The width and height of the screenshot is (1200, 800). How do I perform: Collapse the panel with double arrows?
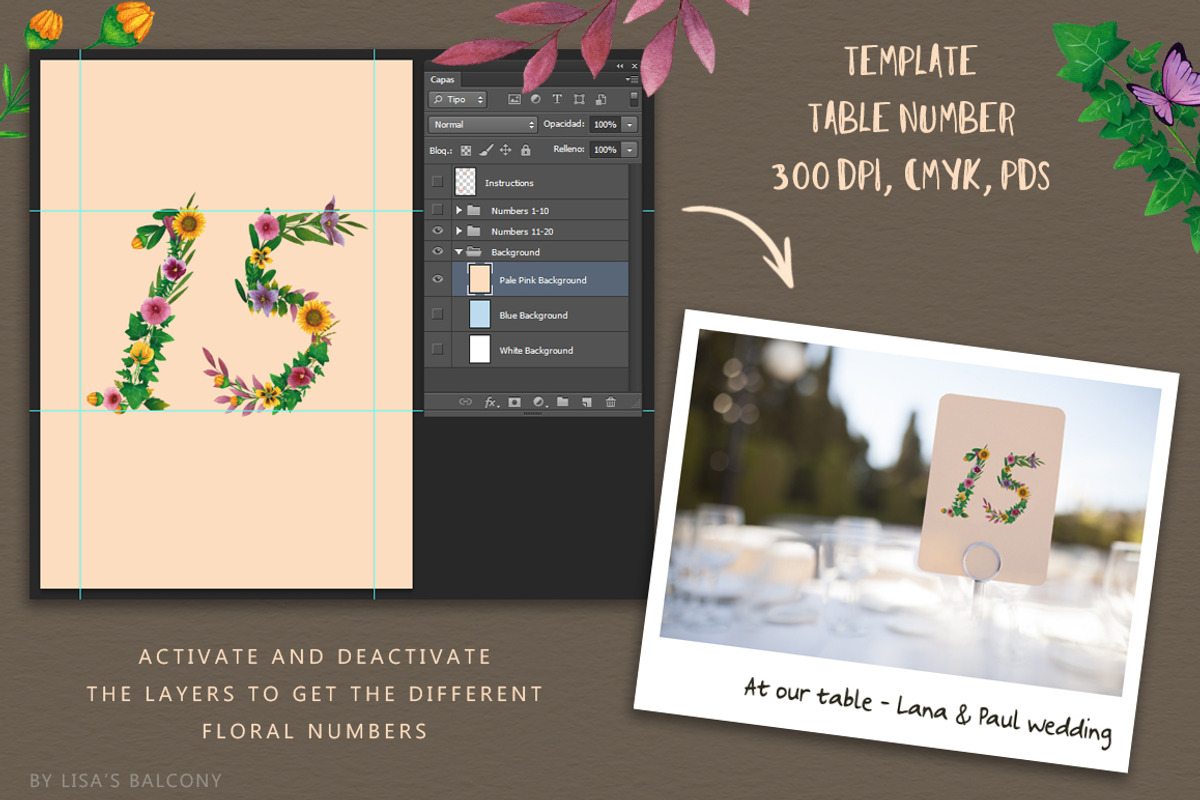[620, 66]
